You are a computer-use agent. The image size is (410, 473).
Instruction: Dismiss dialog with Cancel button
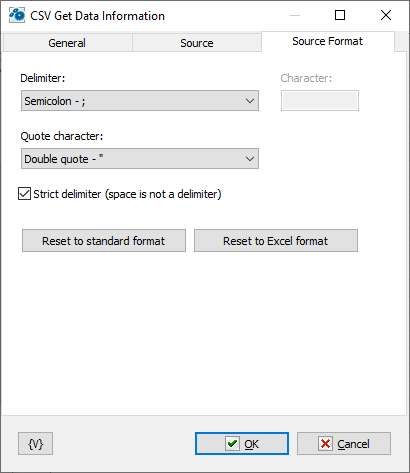click(344, 444)
